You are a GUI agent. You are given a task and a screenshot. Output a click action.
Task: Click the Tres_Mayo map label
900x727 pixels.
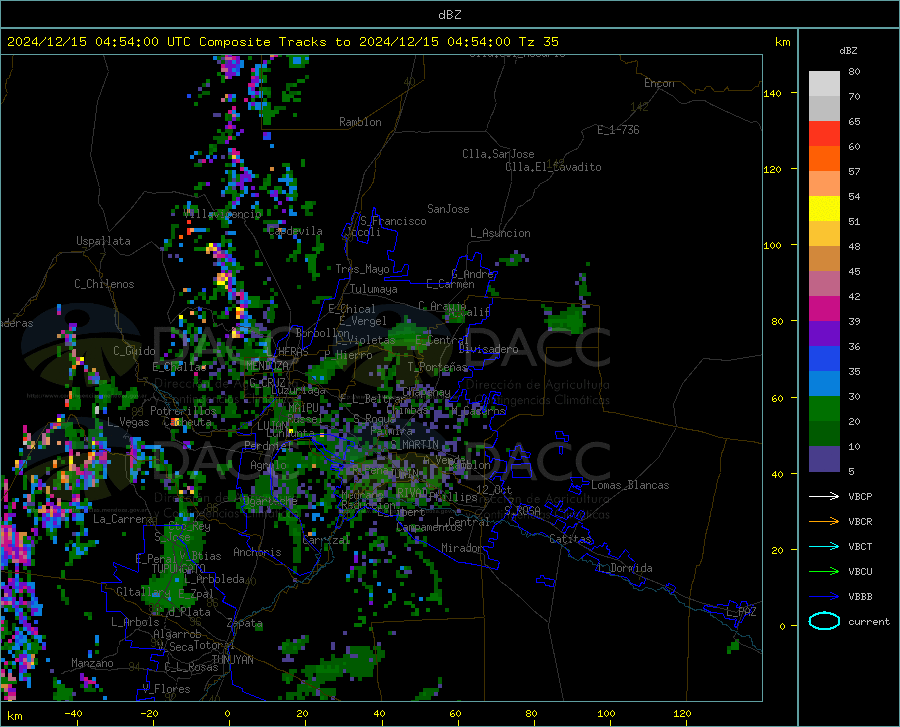point(362,269)
